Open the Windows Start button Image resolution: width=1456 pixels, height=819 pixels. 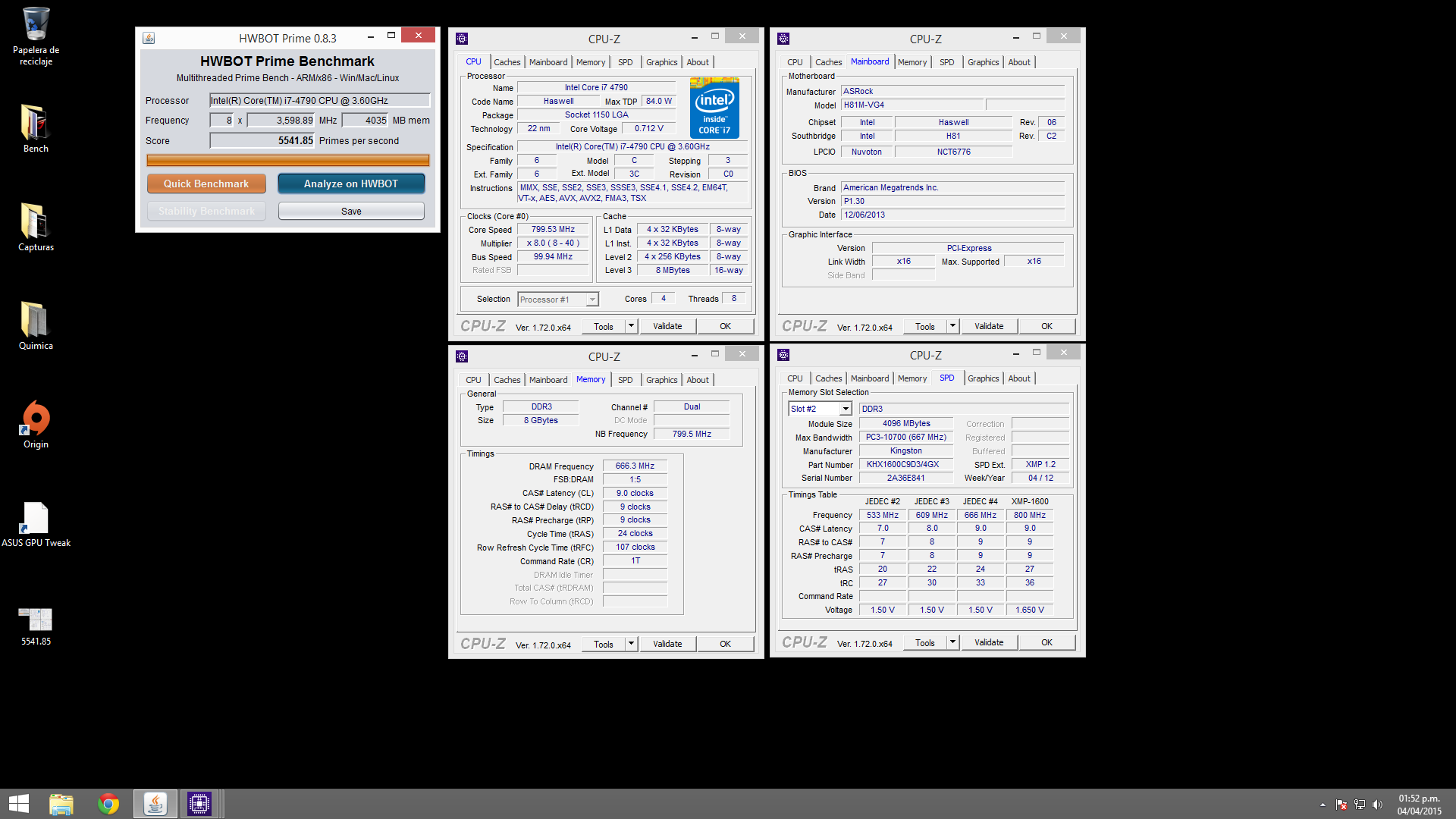(x=18, y=804)
